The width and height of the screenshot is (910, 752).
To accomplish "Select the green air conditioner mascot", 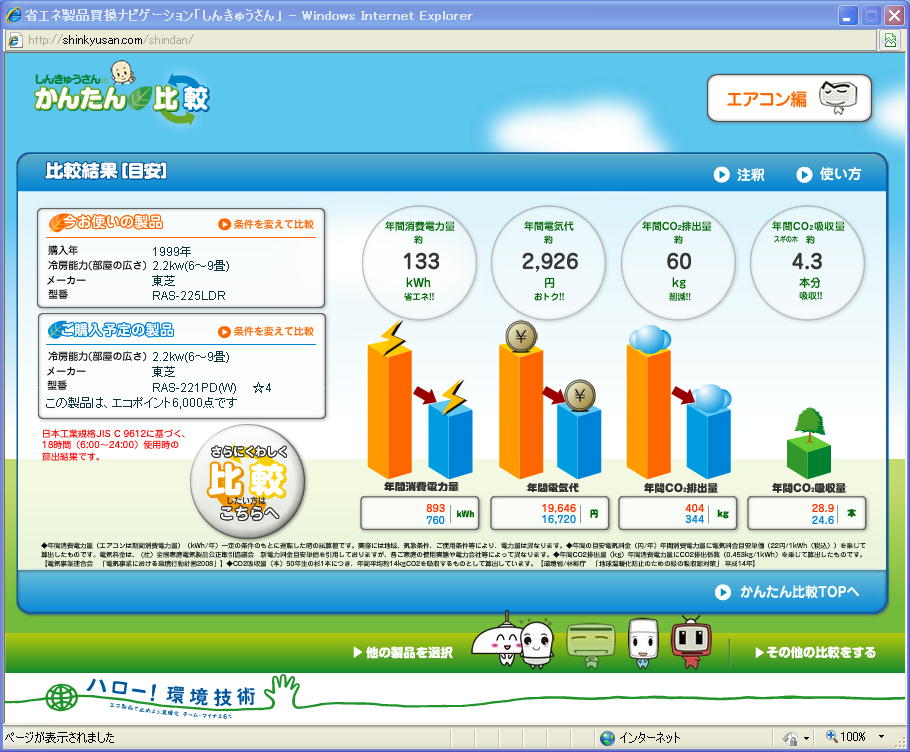I will [x=591, y=644].
